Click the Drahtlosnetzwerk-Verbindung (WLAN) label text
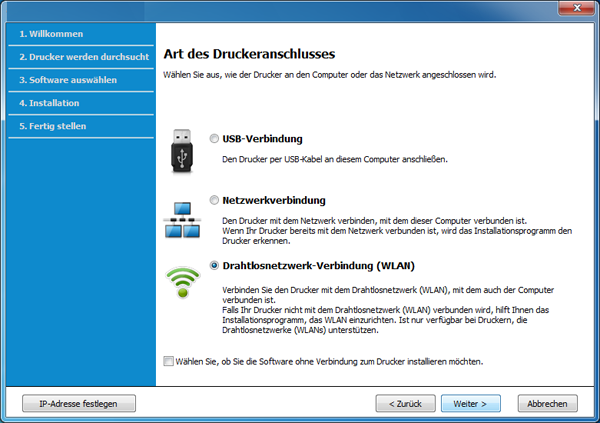This screenshot has height=423, width=600. pos(318,266)
